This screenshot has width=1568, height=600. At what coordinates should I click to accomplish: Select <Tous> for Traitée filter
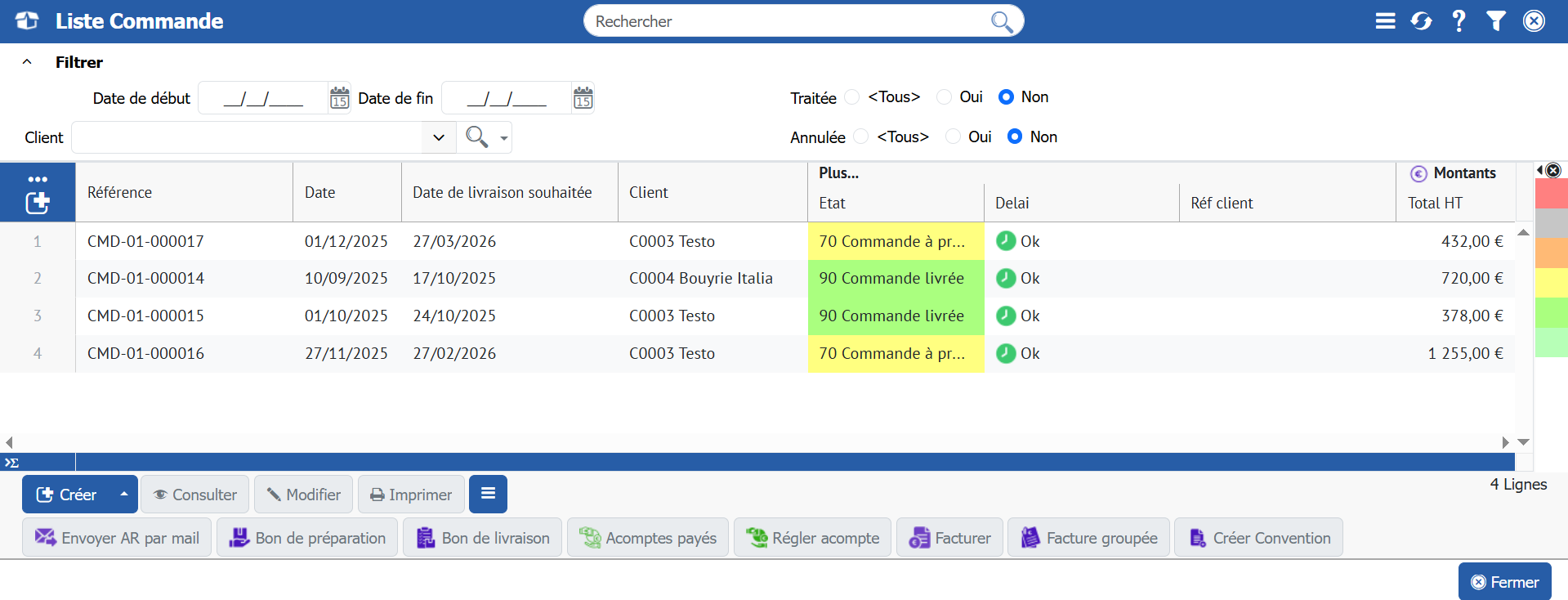tap(852, 97)
